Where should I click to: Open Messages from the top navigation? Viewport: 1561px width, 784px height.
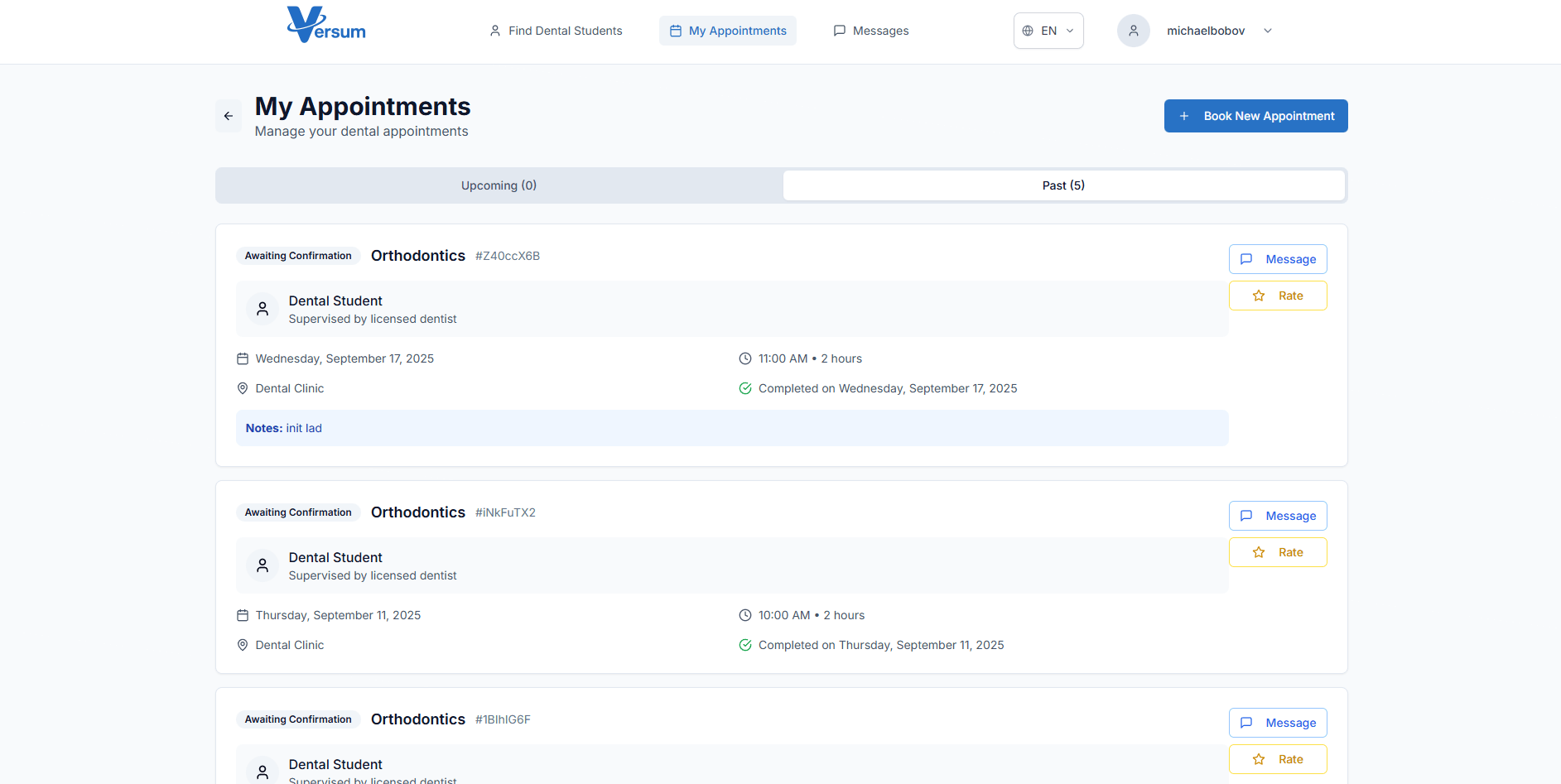[871, 31]
